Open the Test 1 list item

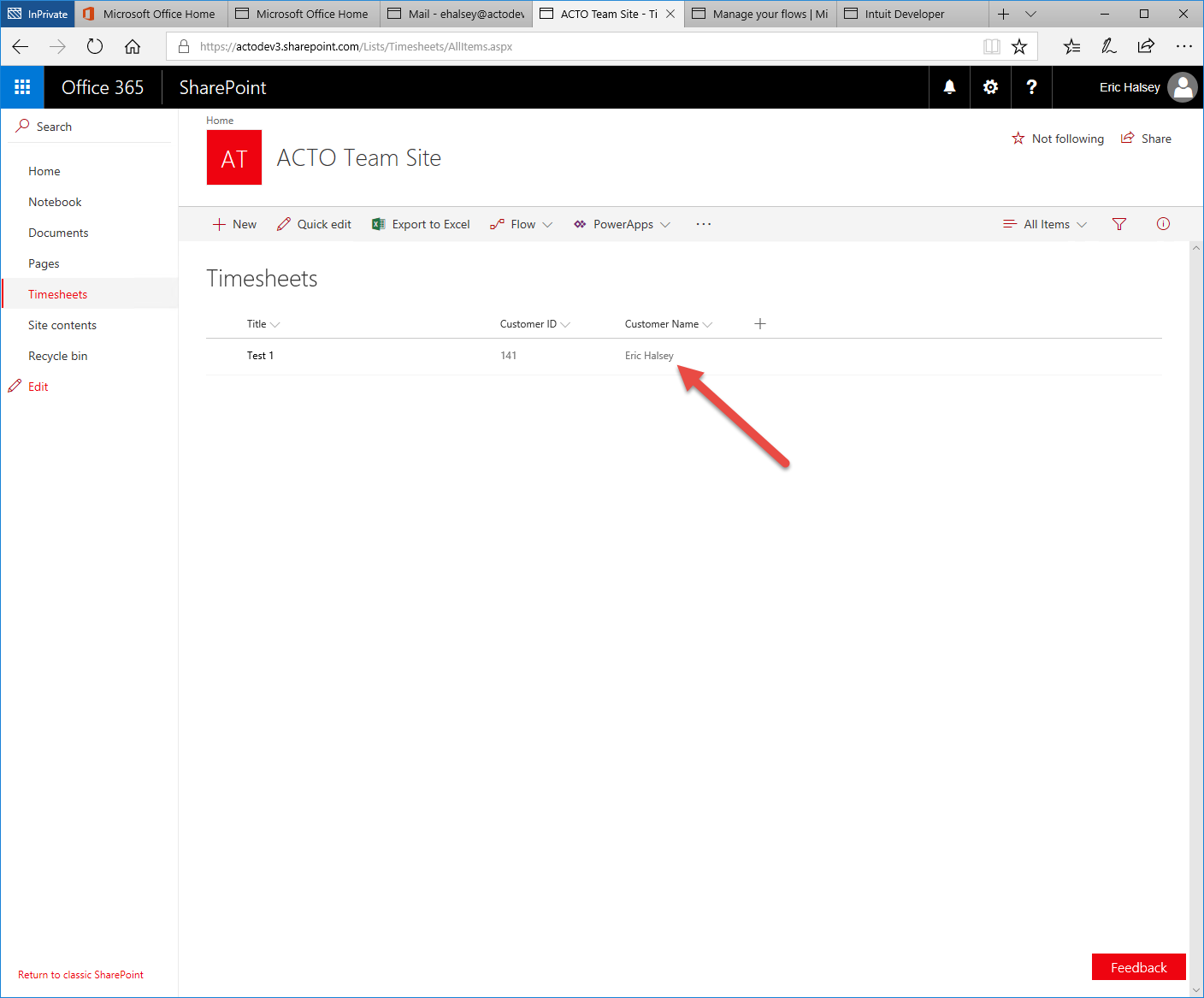[x=260, y=356]
